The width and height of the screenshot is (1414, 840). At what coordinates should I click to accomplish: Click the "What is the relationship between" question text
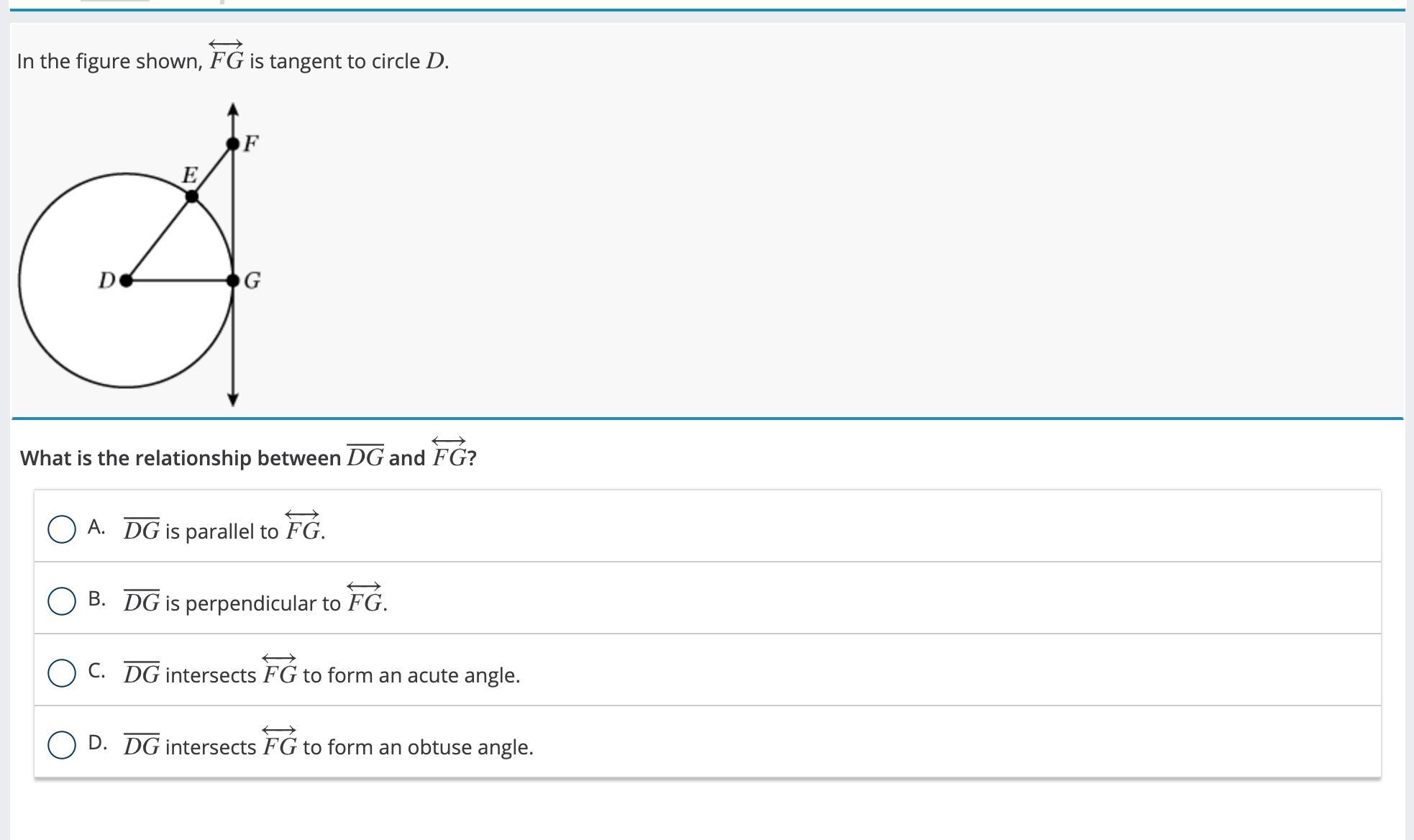coord(181,458)
